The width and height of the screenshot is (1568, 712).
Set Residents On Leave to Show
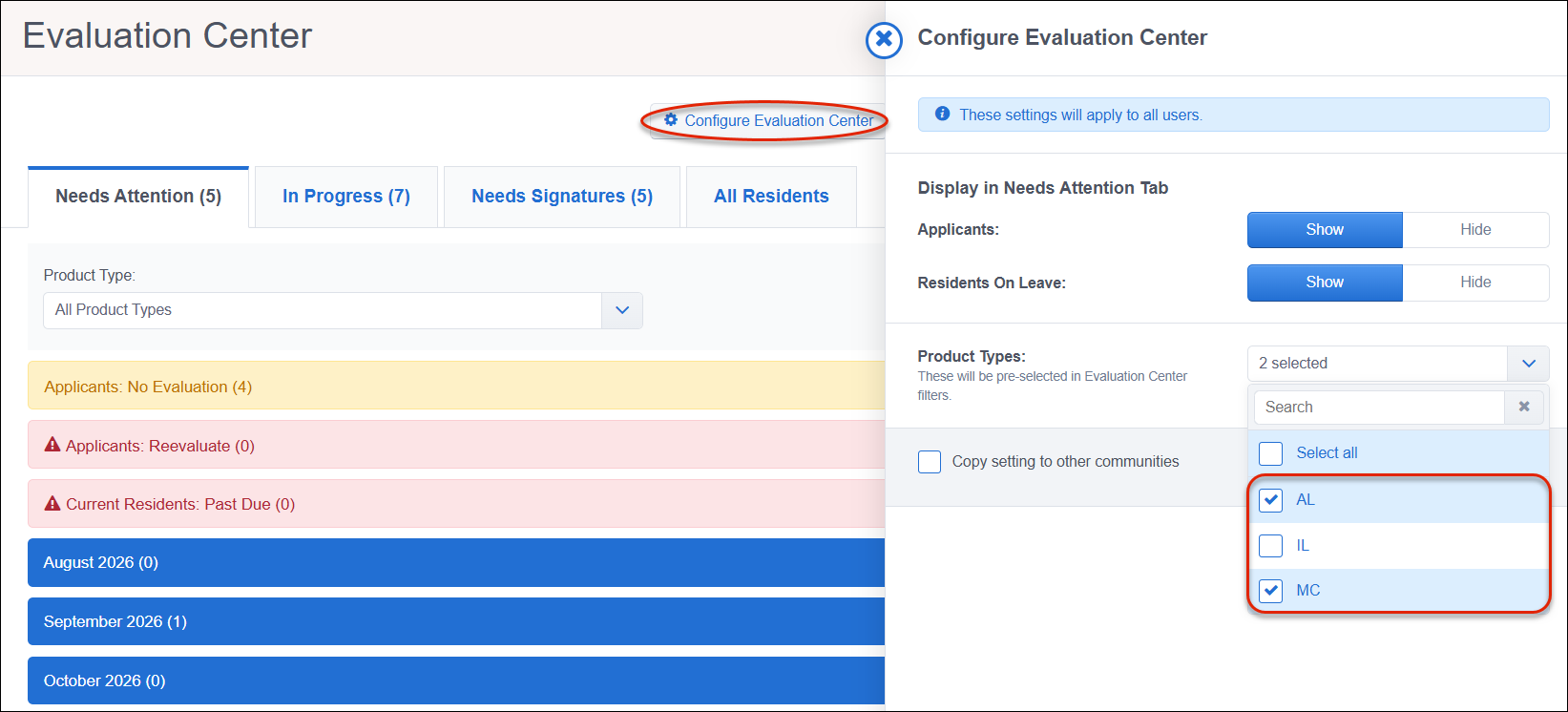[x=1325, y=283]
